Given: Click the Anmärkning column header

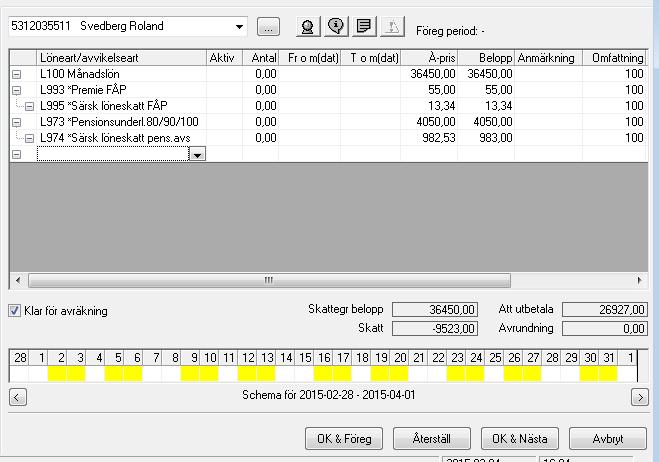Looking at the screenshot, I should click(548, 58).
